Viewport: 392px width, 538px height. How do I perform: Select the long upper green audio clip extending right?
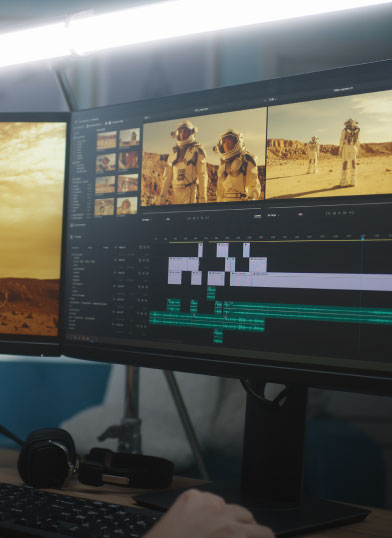click(x=308, y=311)
